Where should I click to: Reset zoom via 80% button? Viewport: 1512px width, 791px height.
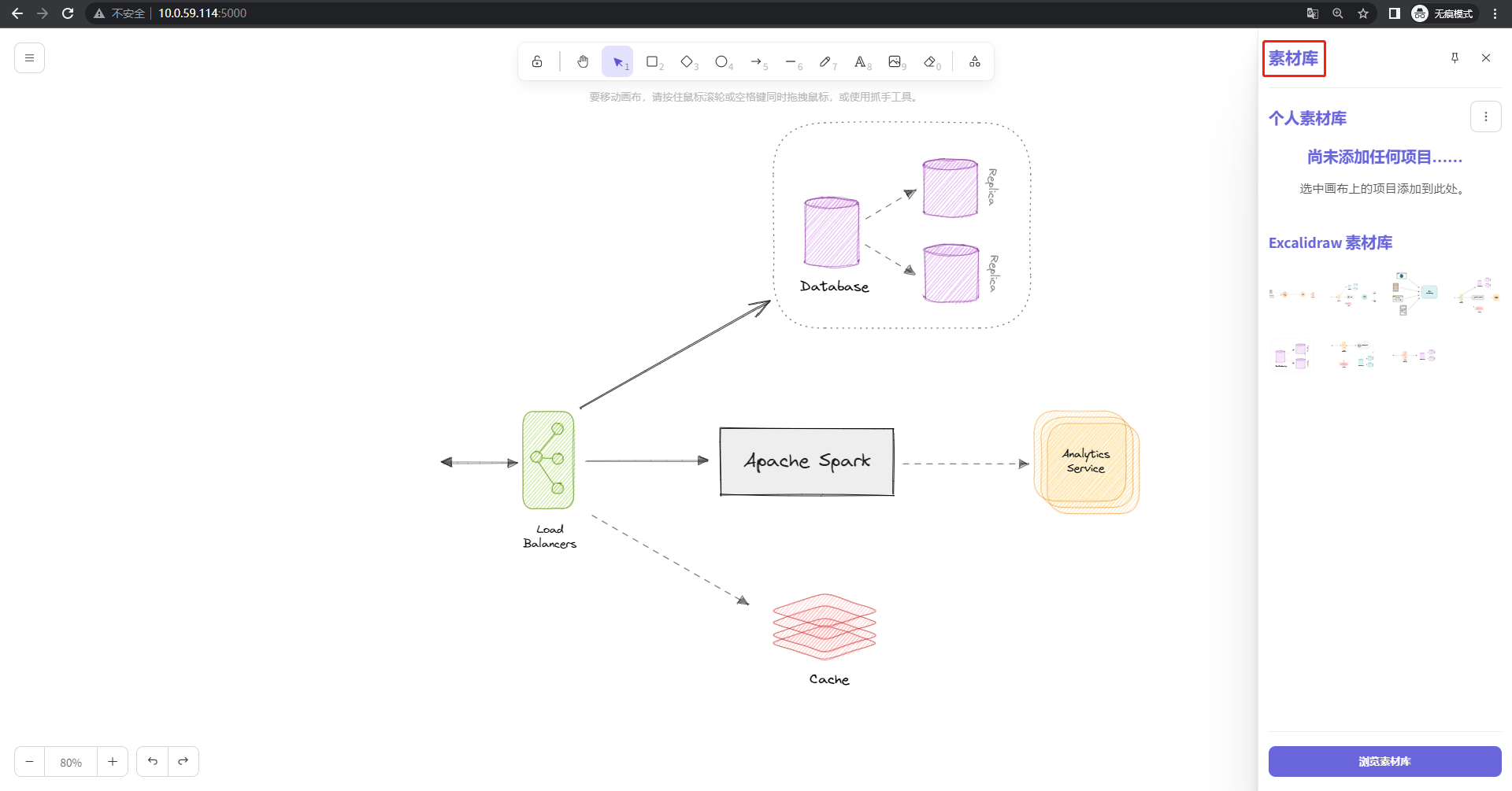(x=71, y=762)
